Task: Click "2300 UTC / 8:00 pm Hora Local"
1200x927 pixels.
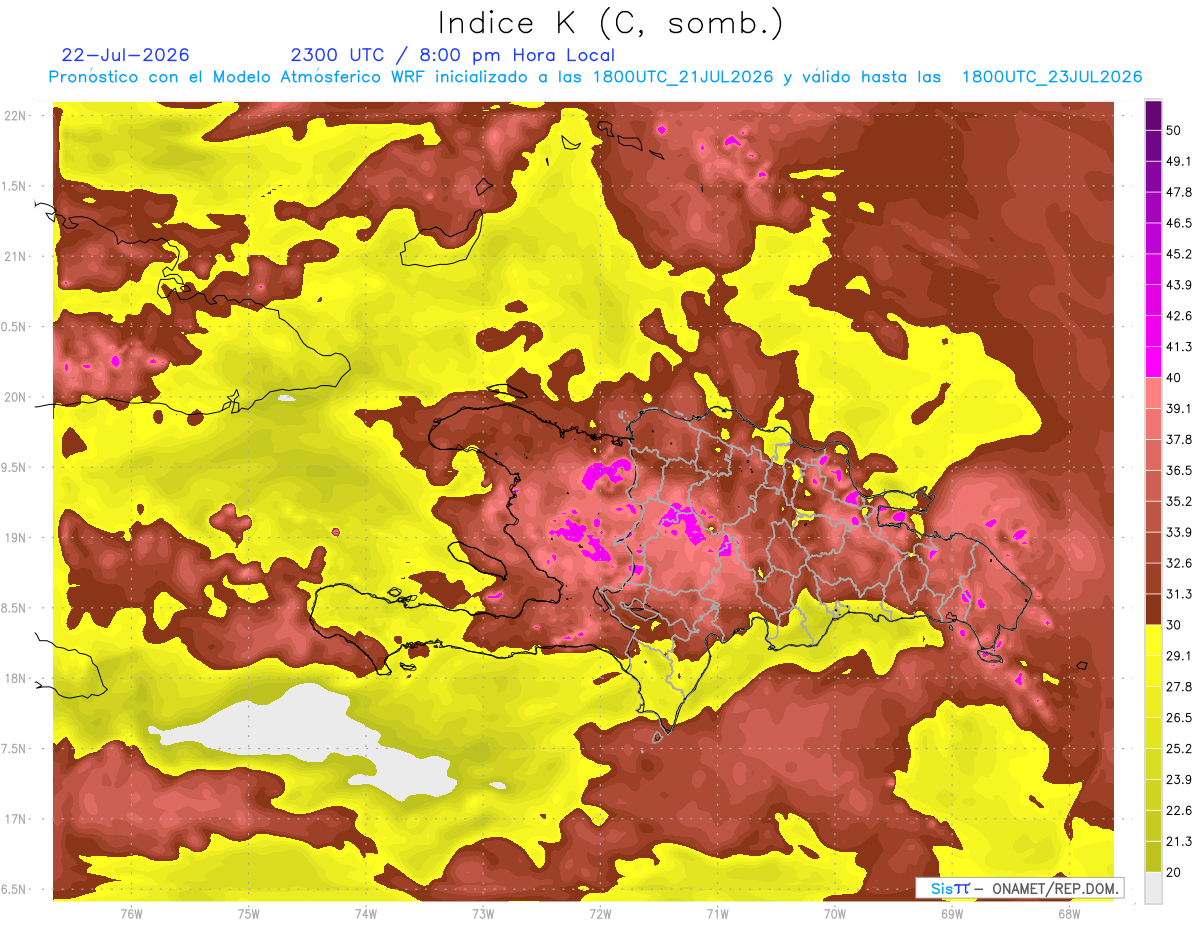Action: click(x=453, y=55)
